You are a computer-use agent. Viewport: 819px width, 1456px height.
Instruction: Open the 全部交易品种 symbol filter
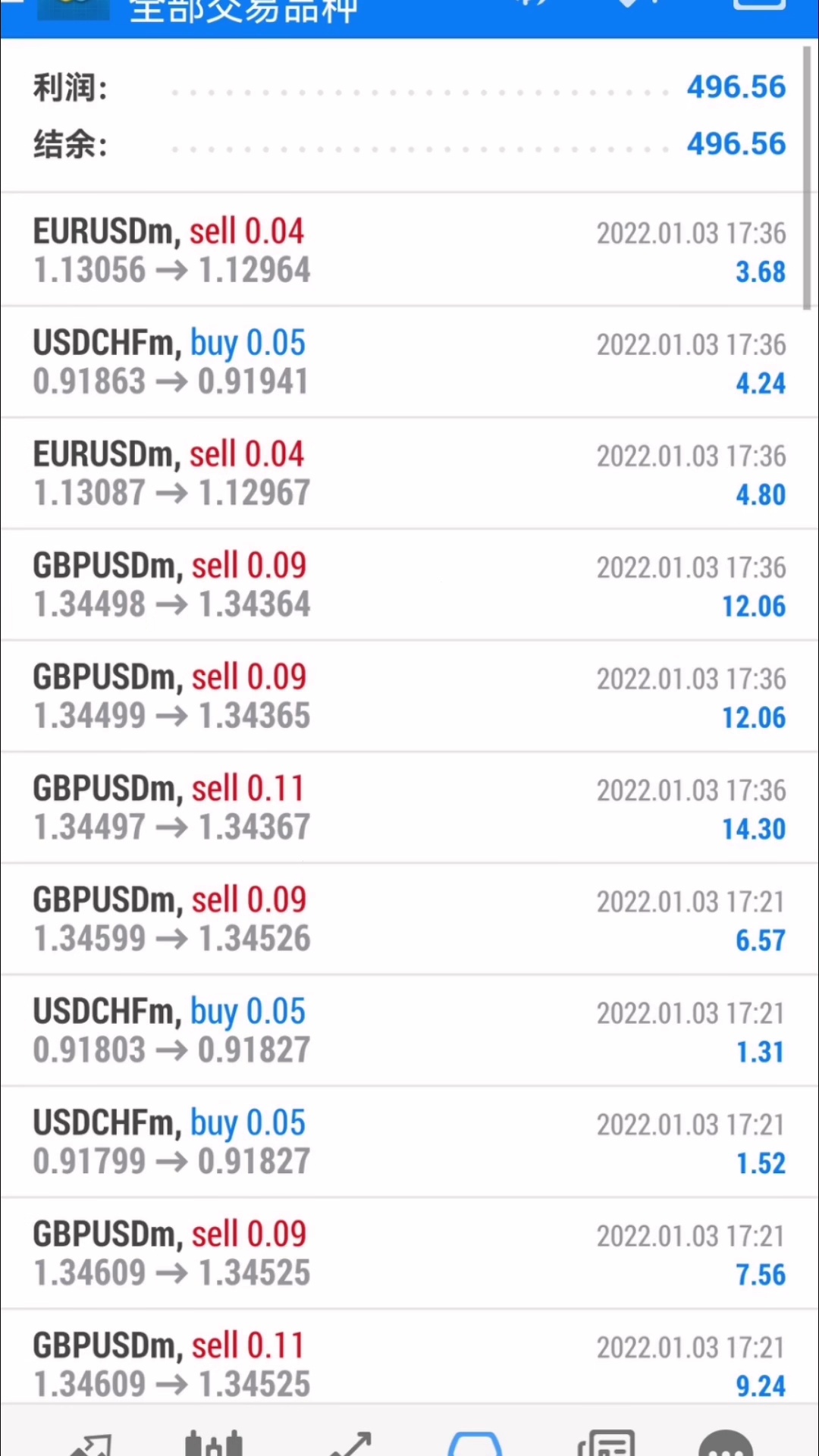coord(243,12)
